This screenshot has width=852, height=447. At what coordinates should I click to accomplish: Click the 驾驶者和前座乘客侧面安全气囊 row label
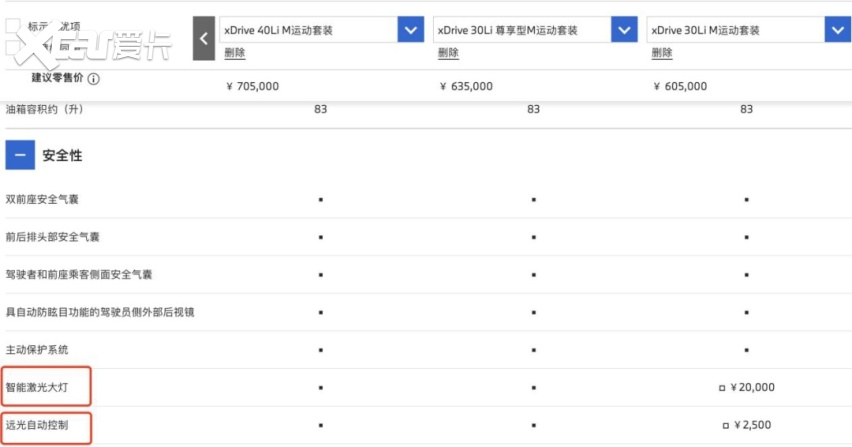(x=79, y=274)
